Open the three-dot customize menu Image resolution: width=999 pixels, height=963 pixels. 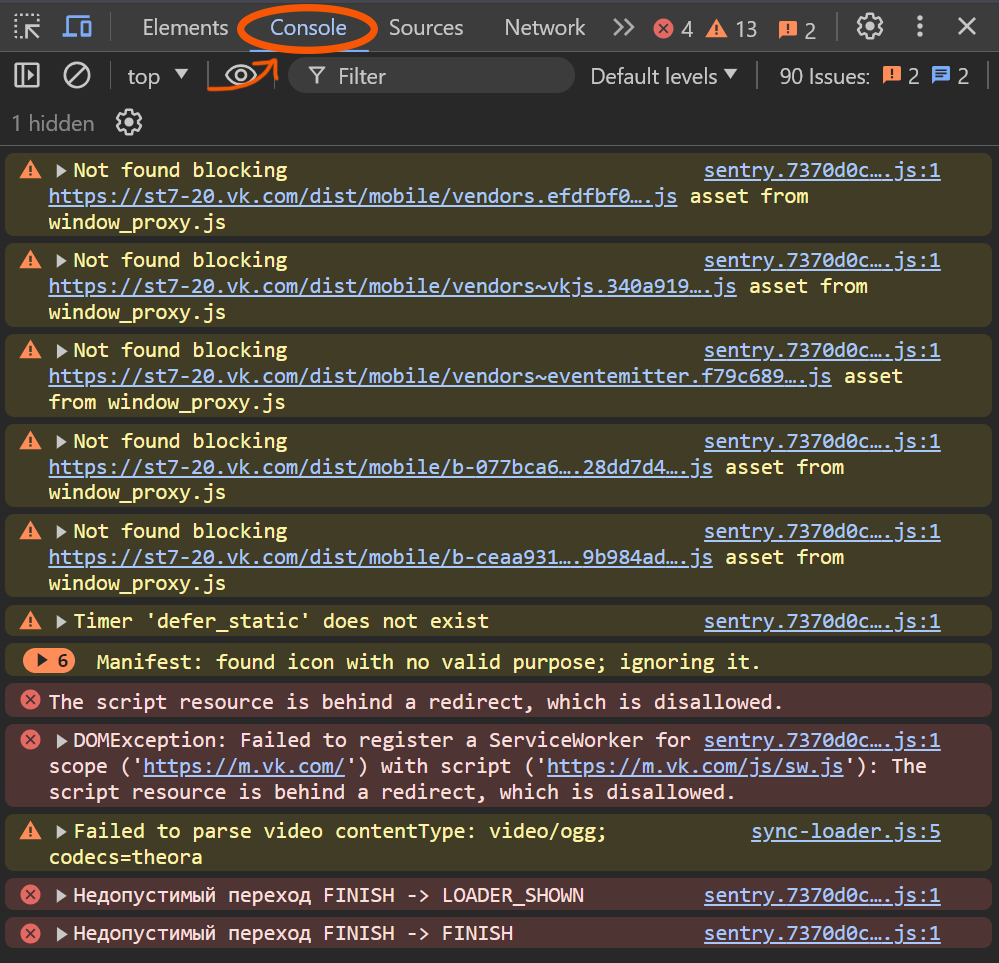click(919, 27)
